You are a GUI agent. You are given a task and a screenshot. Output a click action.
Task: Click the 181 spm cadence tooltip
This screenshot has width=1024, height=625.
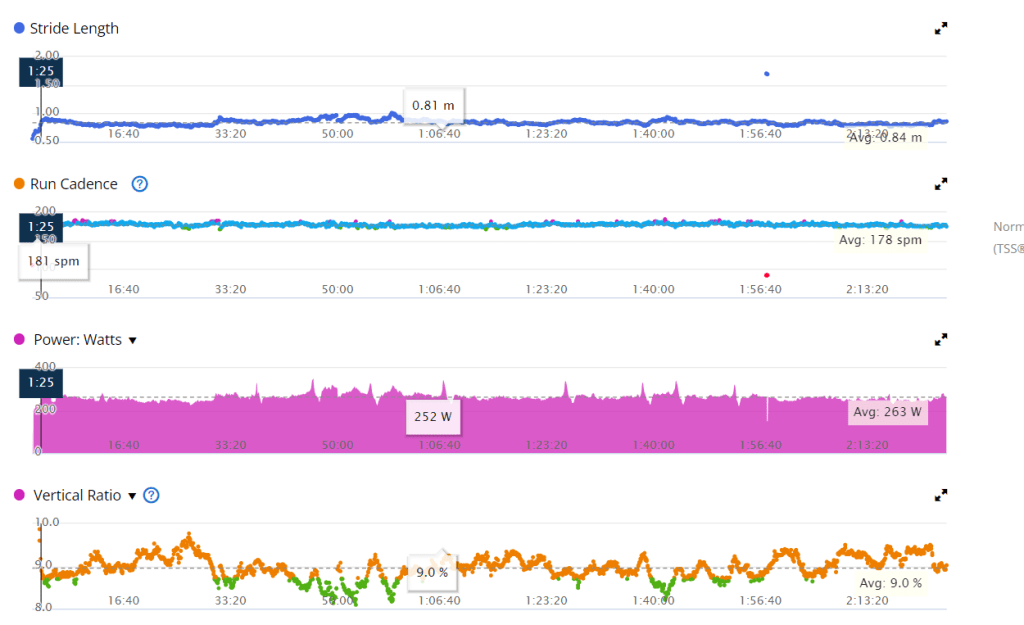click(x=53, y=262)
